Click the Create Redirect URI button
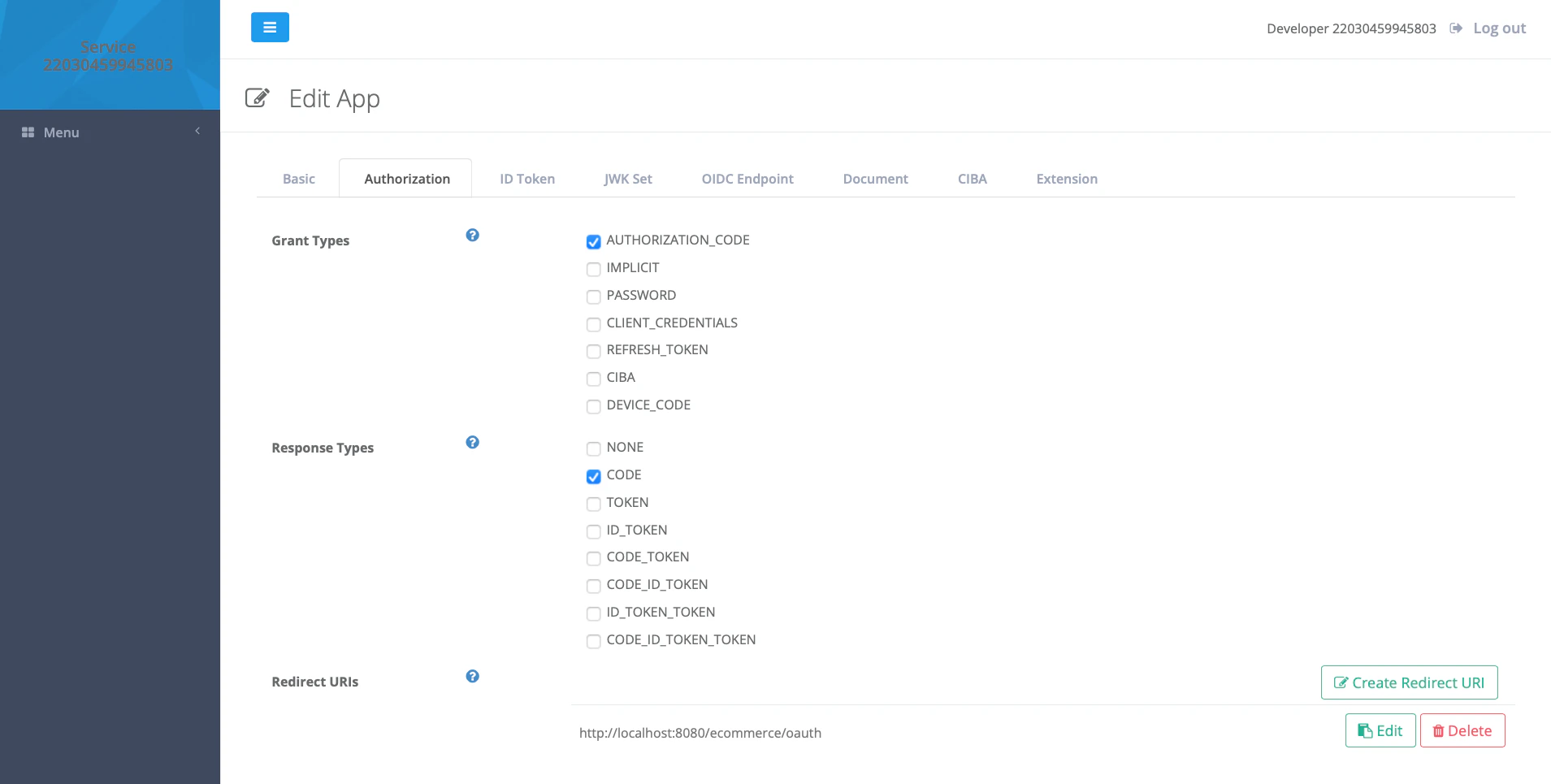The image size is (1551, 784). 1408,682
